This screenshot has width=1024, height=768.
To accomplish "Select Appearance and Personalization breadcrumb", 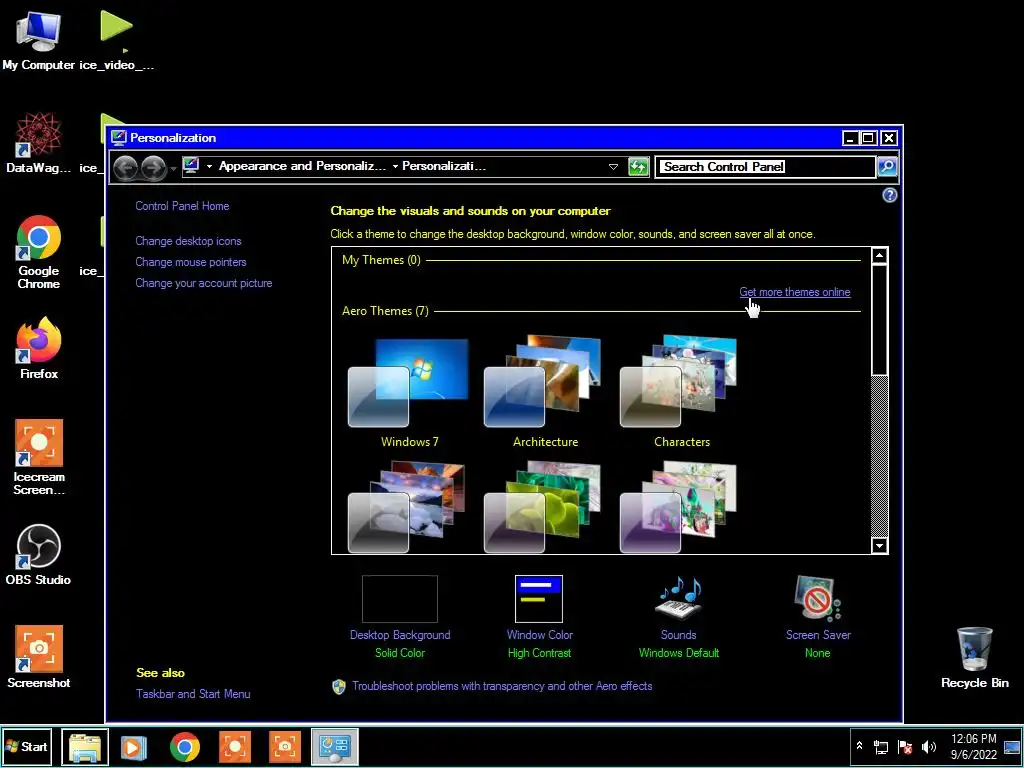I will [302, 166].
